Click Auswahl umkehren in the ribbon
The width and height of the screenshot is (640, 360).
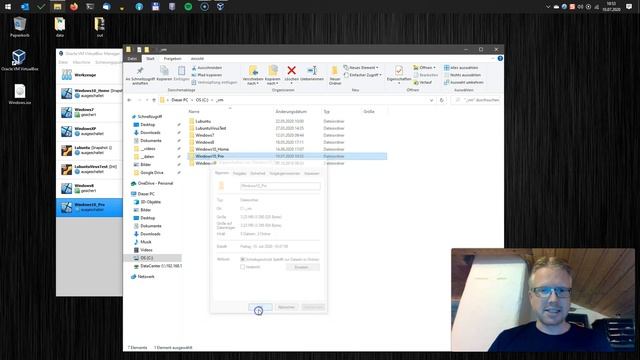463,82
